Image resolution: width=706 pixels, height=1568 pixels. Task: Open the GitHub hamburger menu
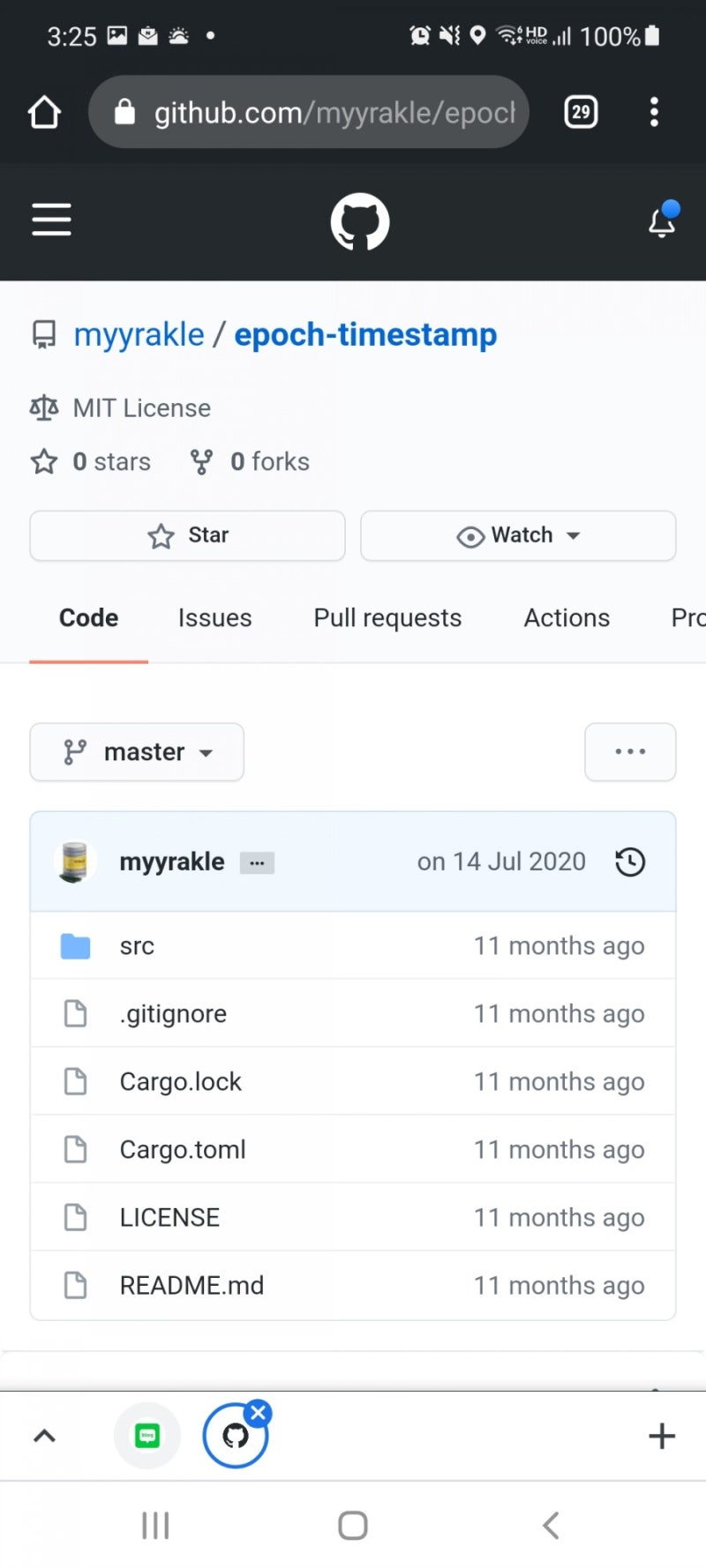point(51,220)
